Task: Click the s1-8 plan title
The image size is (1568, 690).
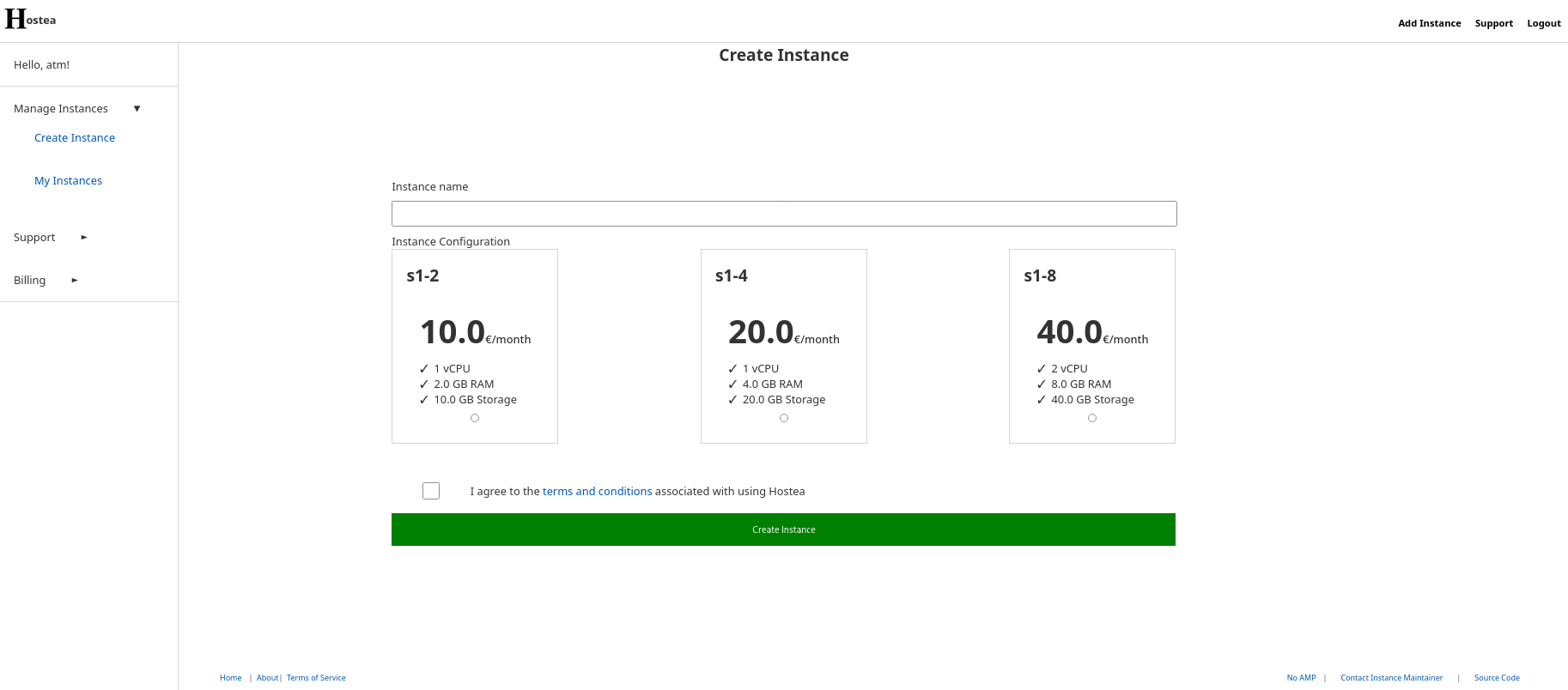Action: (1040, 275)
